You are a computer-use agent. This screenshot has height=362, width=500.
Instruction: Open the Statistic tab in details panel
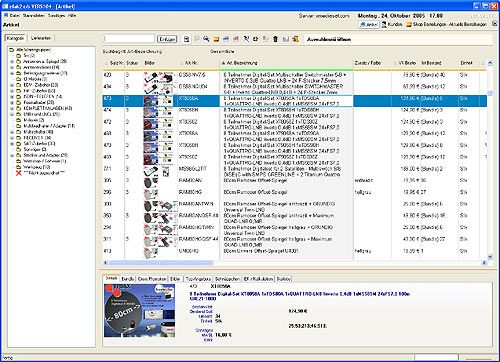[283, 279]
